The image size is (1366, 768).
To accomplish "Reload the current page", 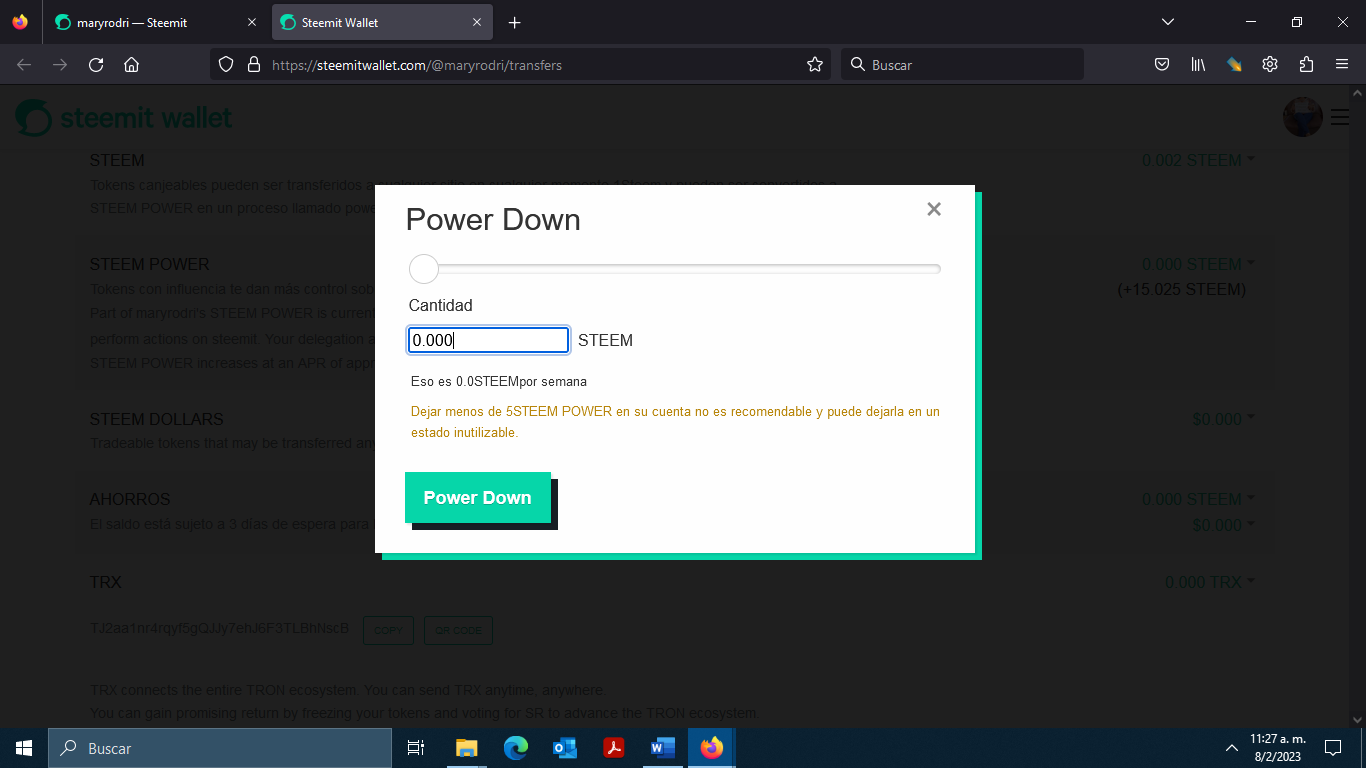I will tap(96, 65).
